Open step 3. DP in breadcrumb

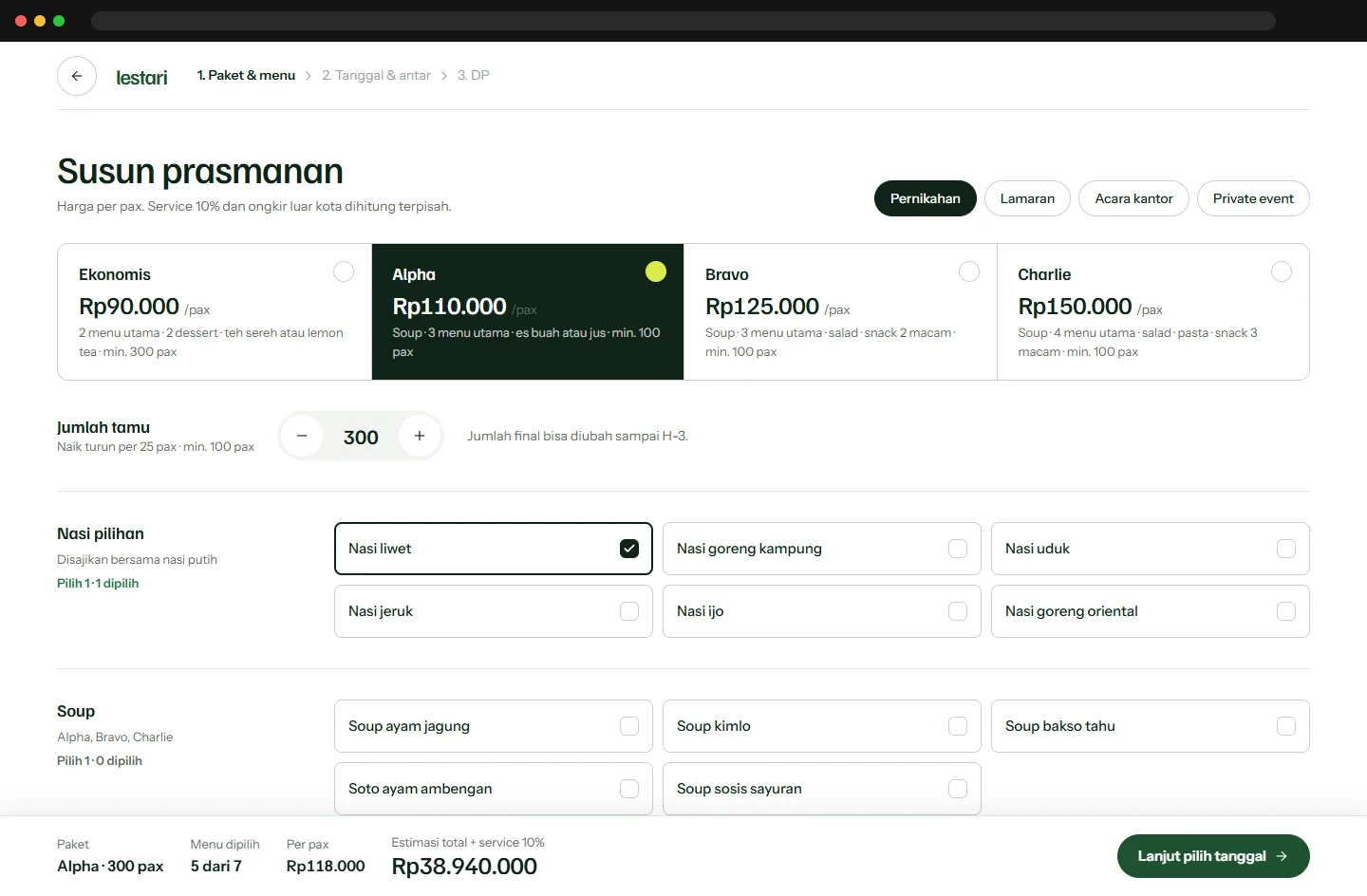473,75
